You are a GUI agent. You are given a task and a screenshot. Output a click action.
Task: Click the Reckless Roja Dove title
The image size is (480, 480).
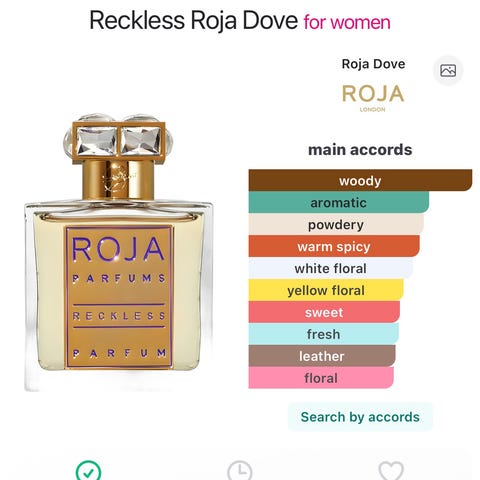pos(193,20)
